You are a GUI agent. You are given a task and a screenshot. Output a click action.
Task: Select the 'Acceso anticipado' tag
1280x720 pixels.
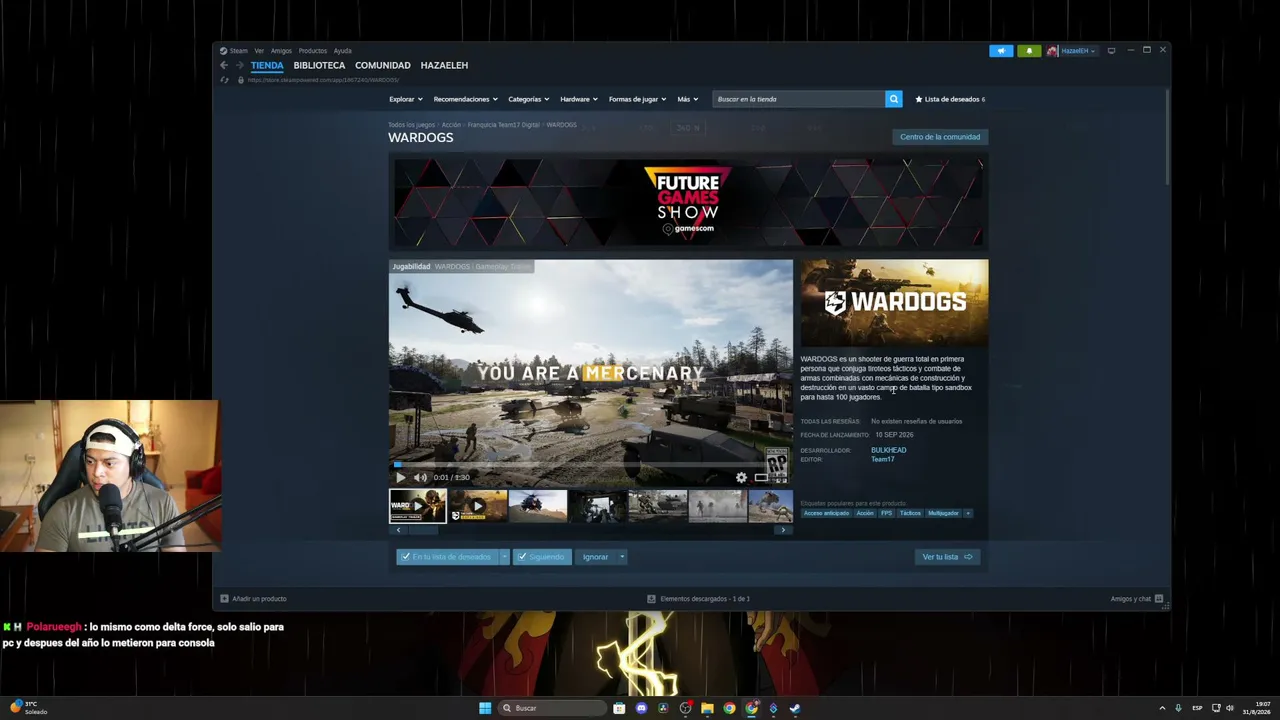pyautogui.click(x=825, y=513)
